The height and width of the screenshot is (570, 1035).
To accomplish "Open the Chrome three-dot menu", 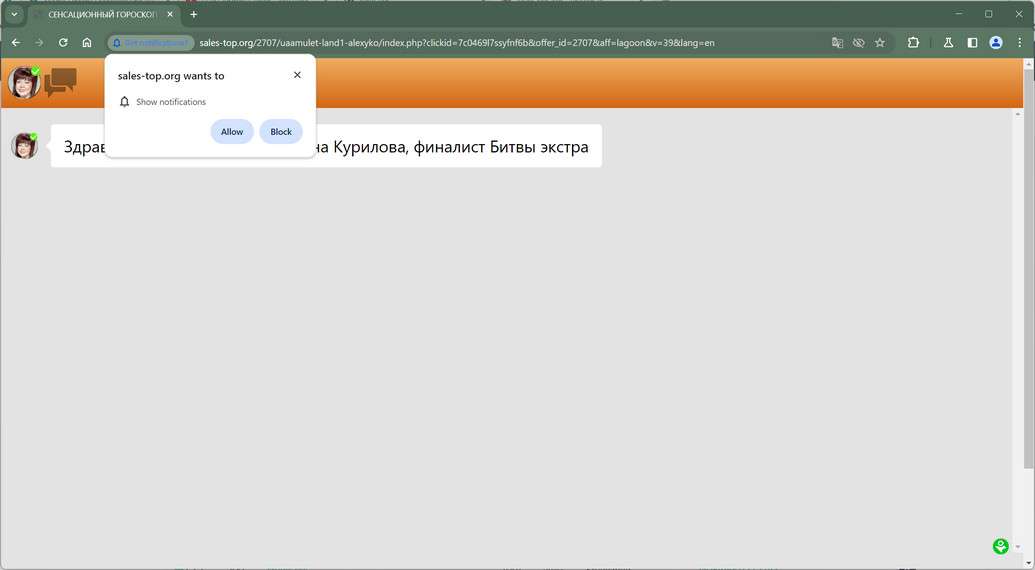I will pyautogui.click(x=1019, y=42).
